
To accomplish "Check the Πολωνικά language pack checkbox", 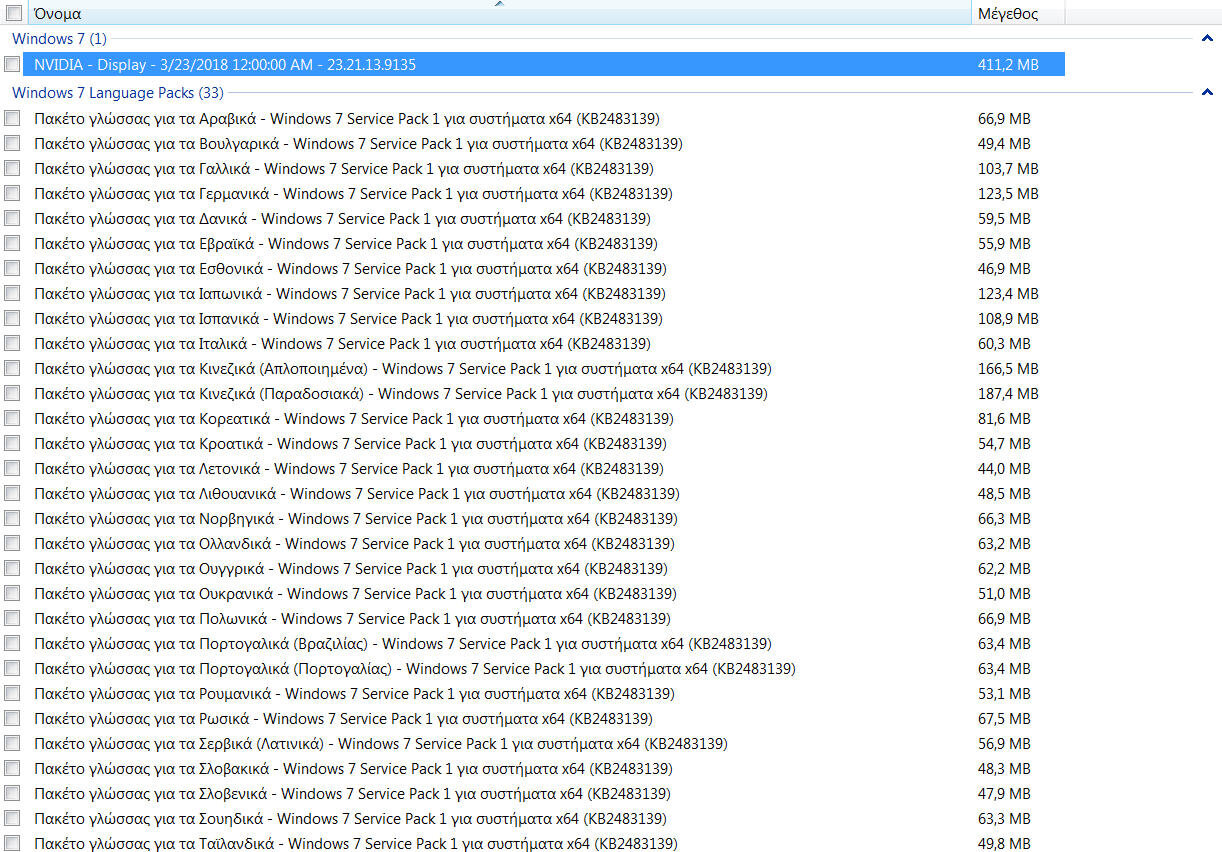I will click(12, 618).
